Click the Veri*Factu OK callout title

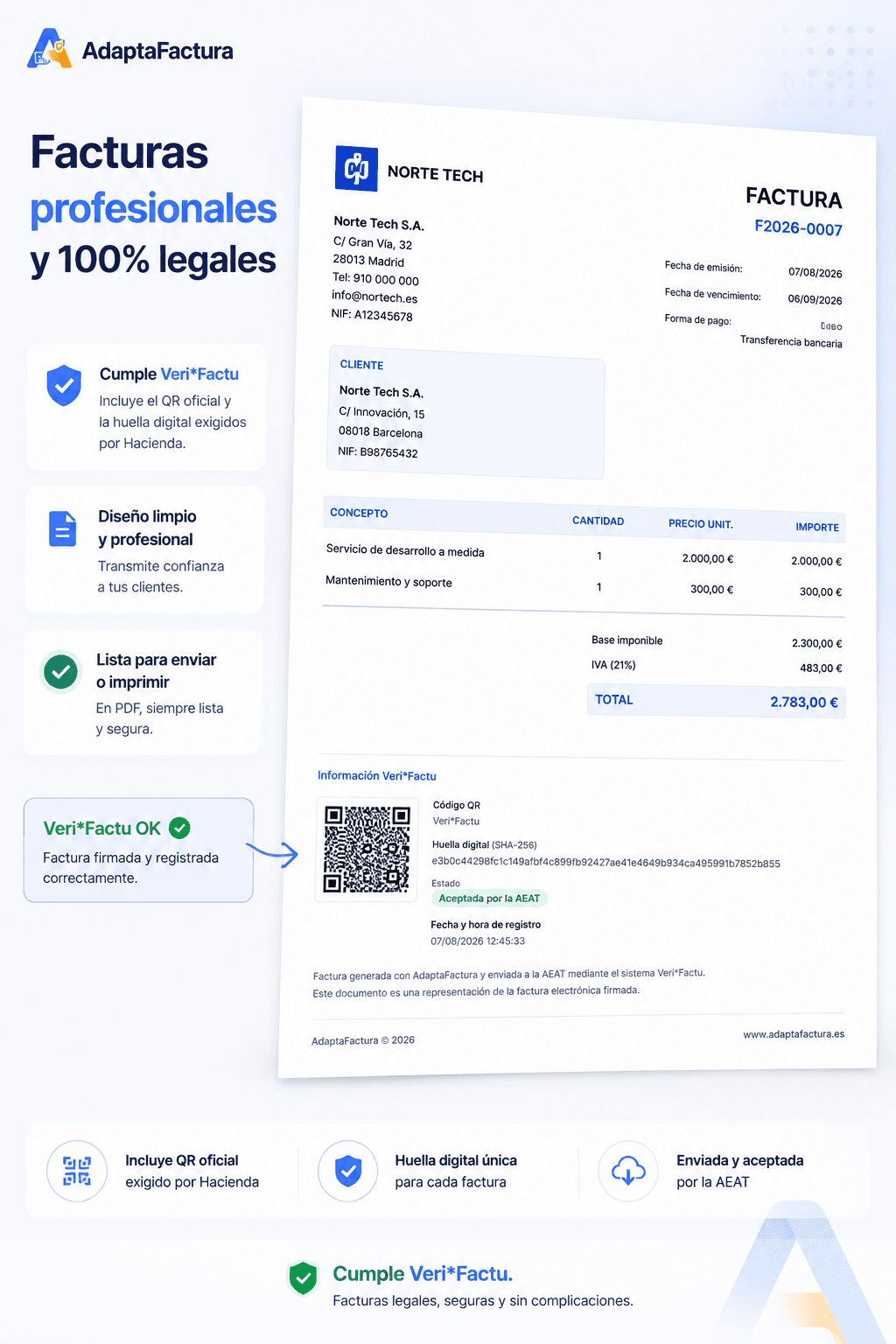click(102, 829)
